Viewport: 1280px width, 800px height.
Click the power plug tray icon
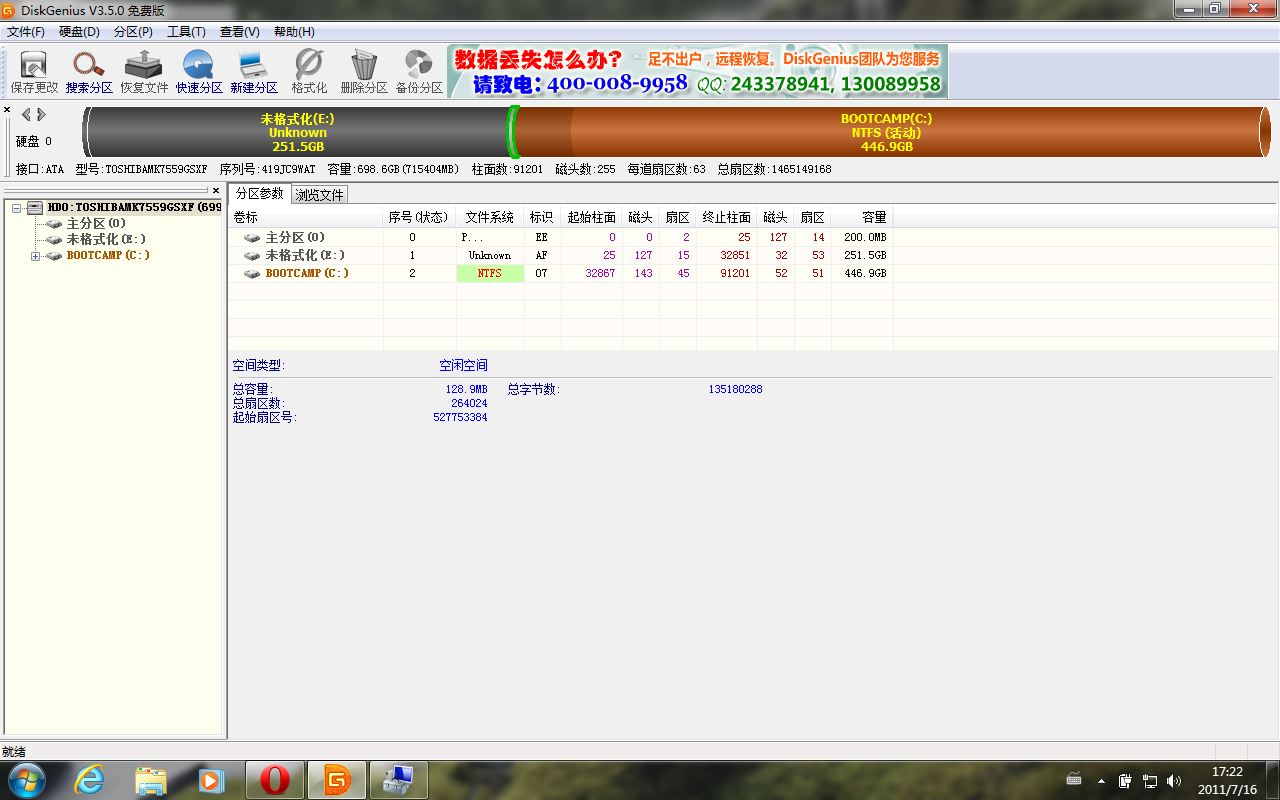coord(1126,780)
